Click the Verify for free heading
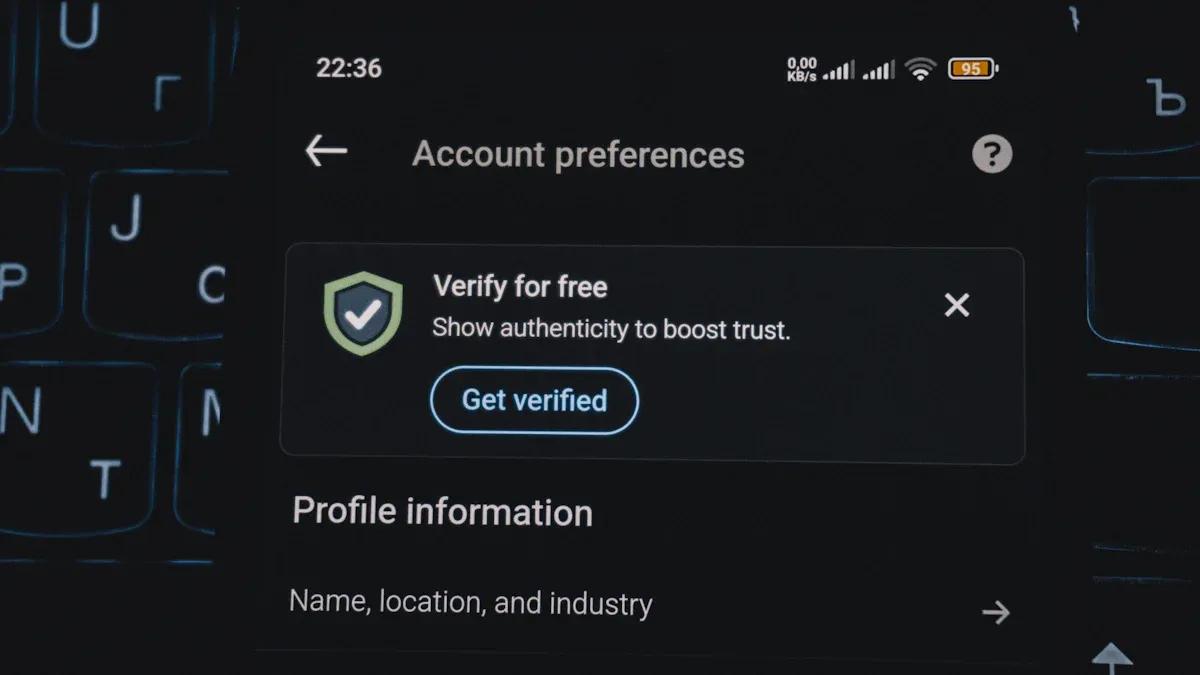1200x675 pixels. point(520,287)
